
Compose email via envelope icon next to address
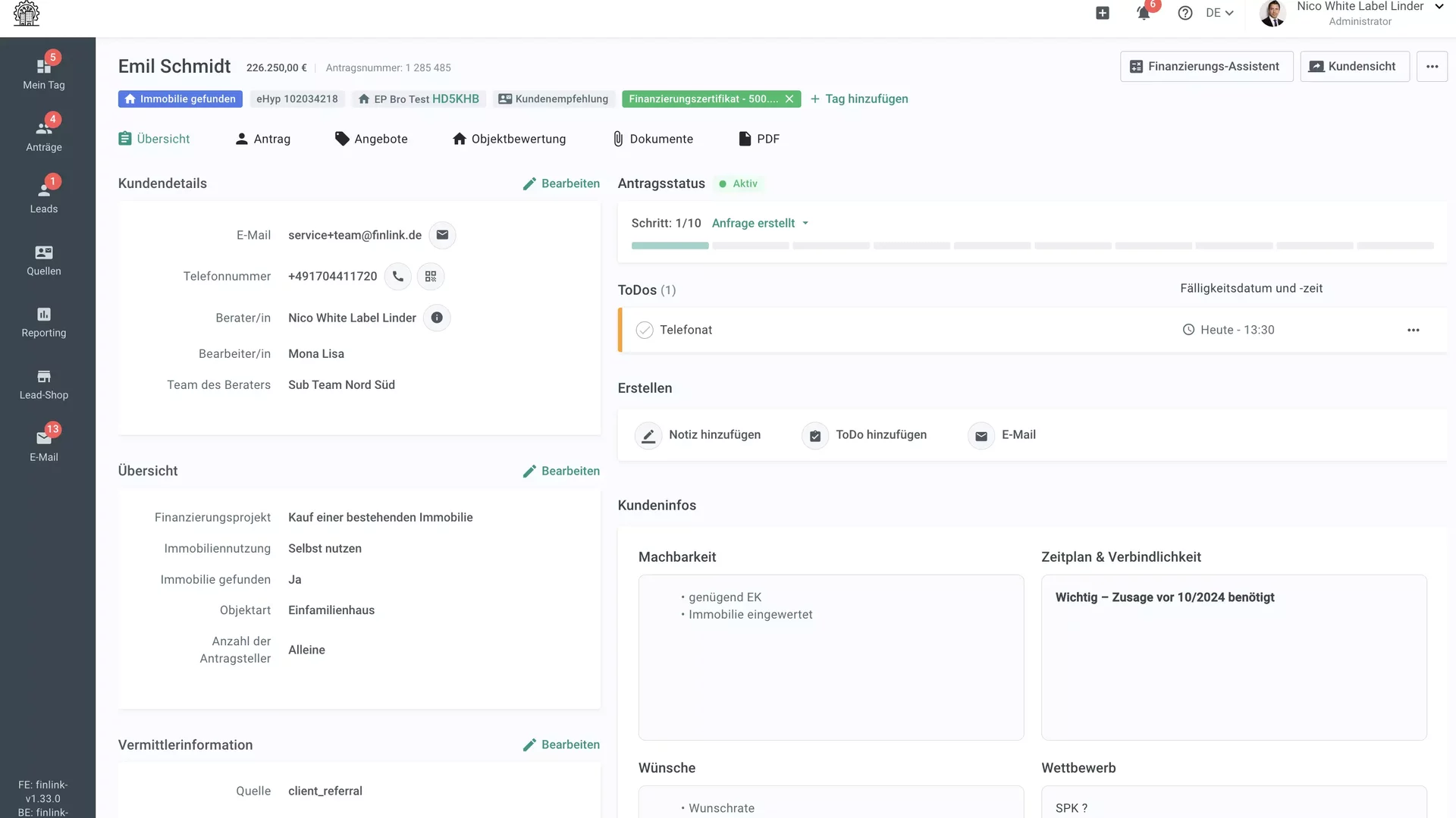(442, 235)
